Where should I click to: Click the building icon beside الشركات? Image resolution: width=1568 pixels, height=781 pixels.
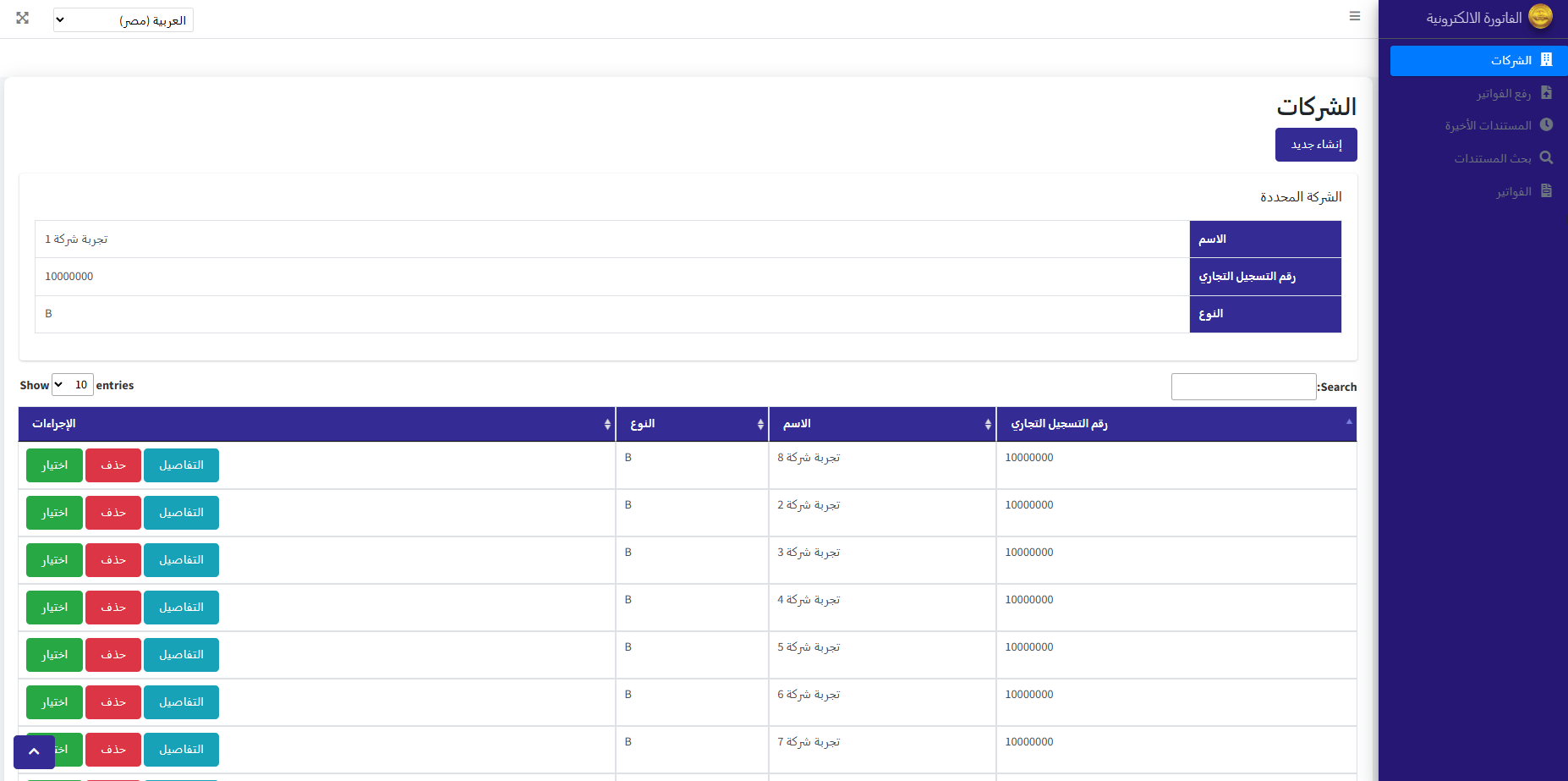pyautogui.click(x=1547, y=59)
